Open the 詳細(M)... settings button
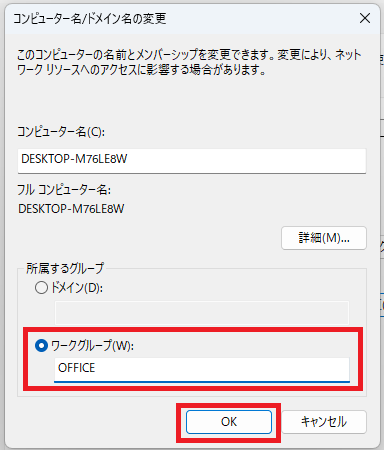The height and width of the screenshot is (450, 384). 324,238
